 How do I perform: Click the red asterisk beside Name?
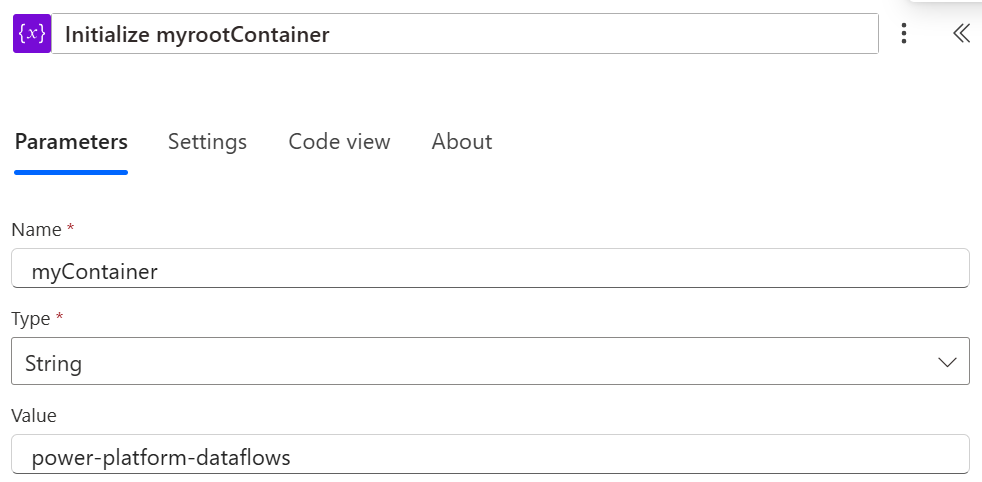[70, 229]
